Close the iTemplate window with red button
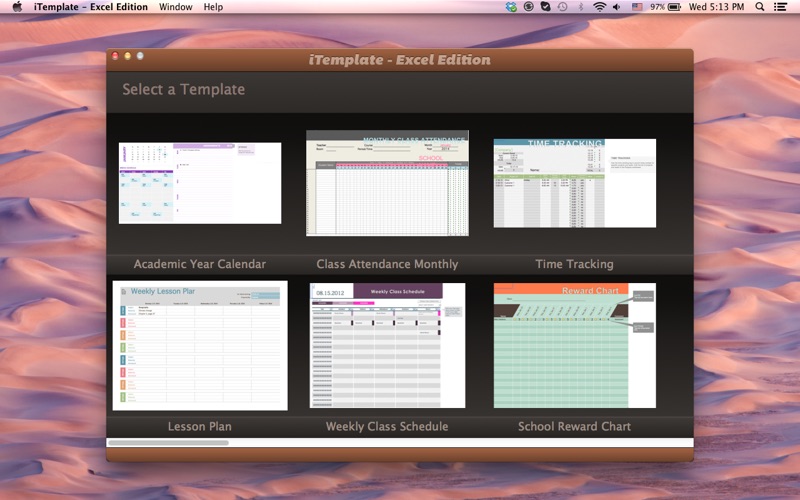Screen dimensions: 800x500 click(x=115, y=56)
